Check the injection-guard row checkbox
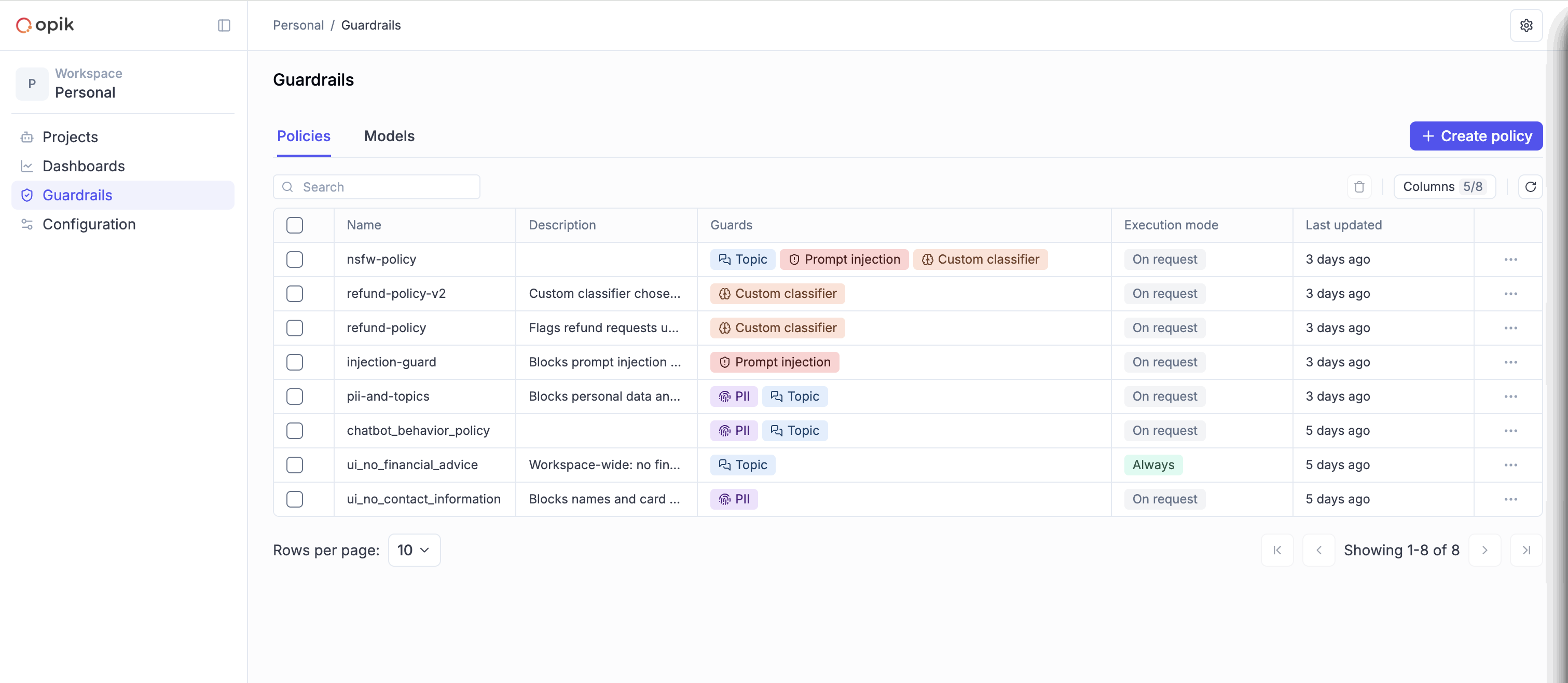 click(295, 362)
